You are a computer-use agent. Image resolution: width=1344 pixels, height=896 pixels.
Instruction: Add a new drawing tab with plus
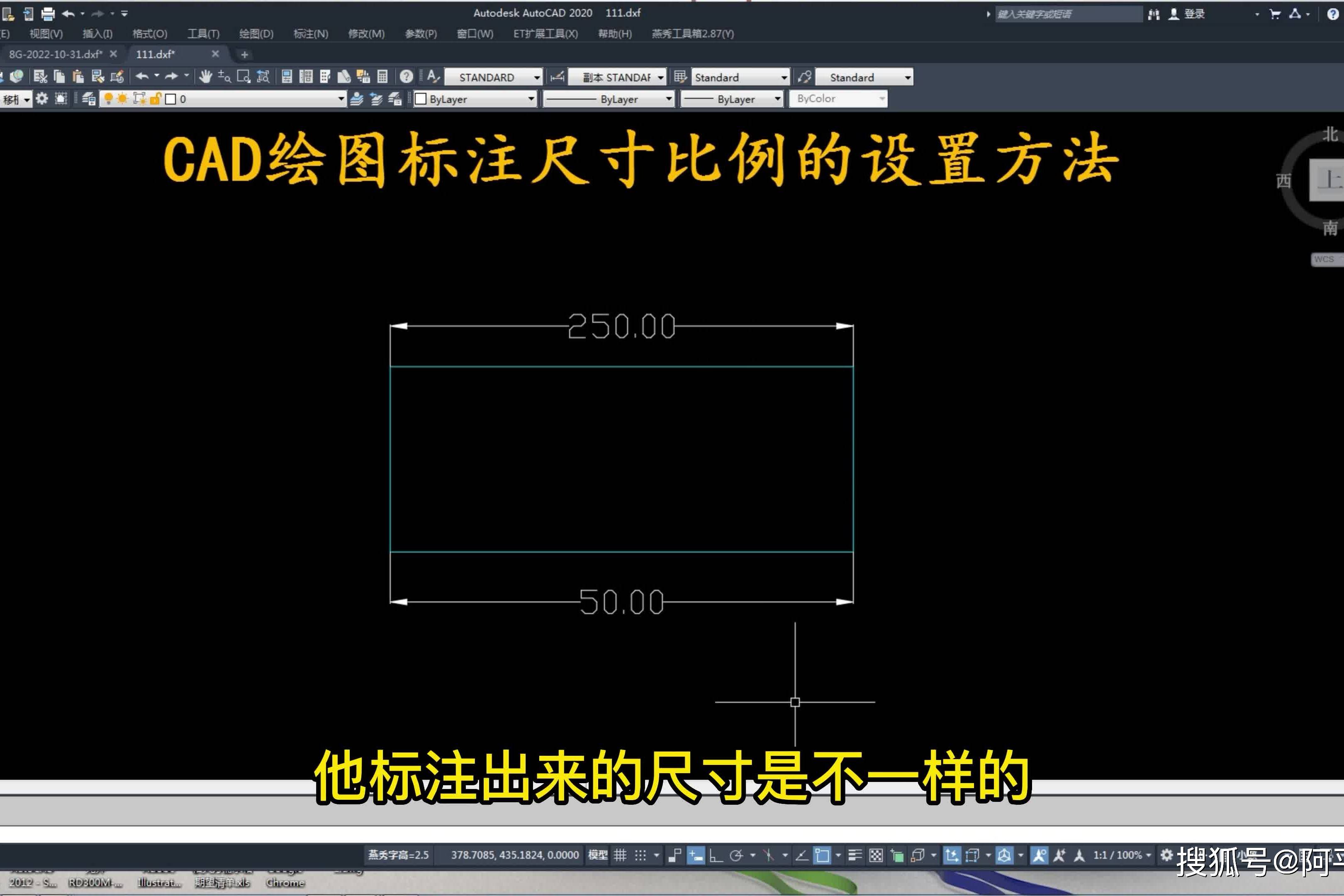coord(245,55)
